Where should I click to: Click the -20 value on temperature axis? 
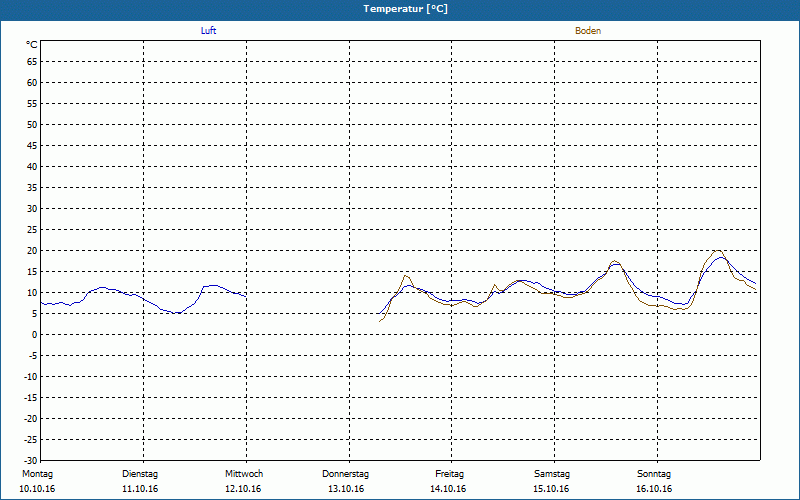[31, 418]
